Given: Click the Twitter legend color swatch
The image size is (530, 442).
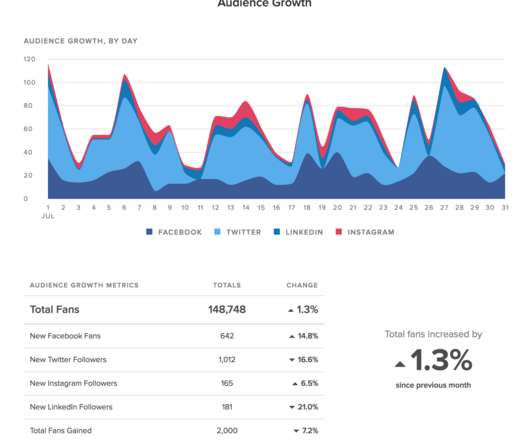Looking at the screenshot, I should pos(217,232).
